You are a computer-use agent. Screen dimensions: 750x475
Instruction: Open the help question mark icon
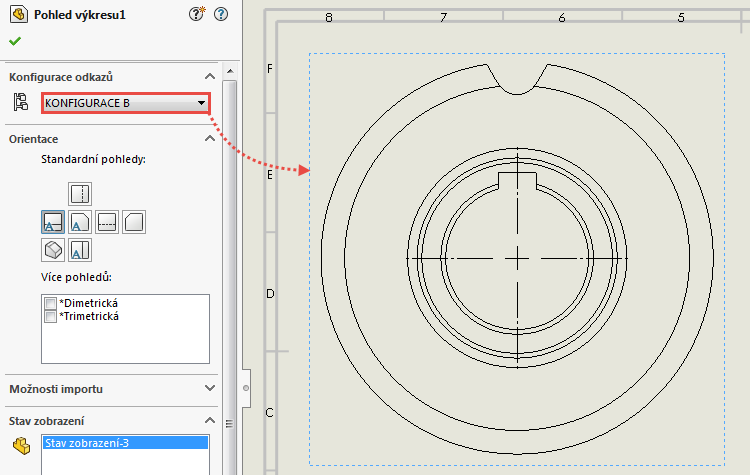[x=221, y=14]
